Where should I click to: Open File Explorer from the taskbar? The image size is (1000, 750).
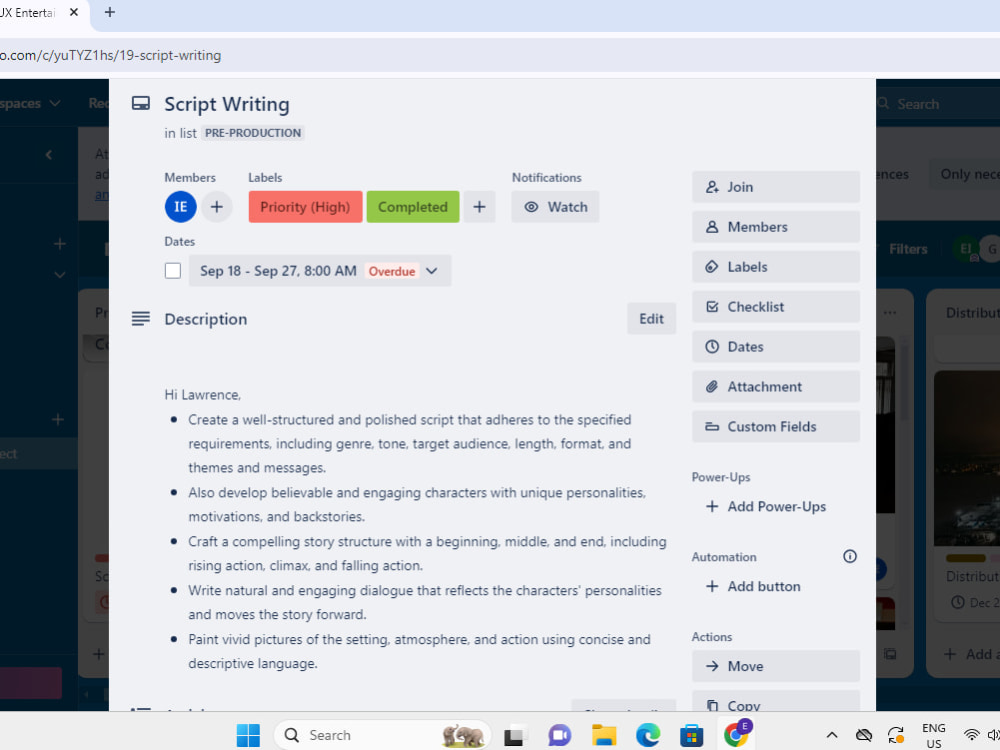[603, 735]
